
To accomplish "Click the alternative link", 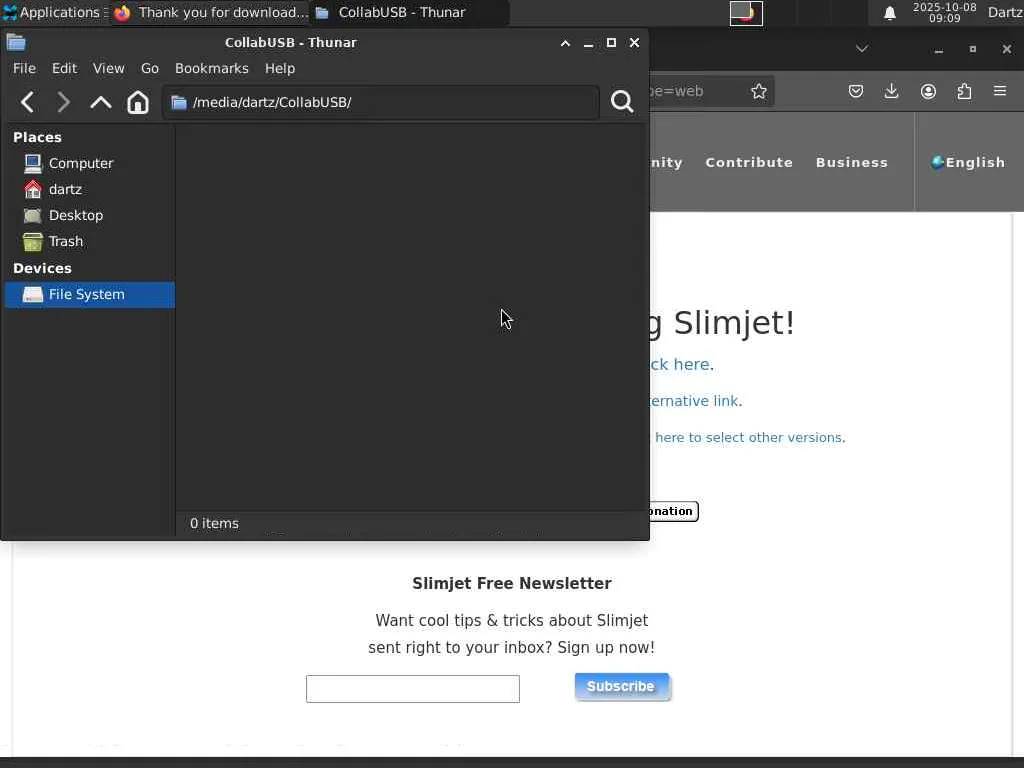I will point(696,401).
